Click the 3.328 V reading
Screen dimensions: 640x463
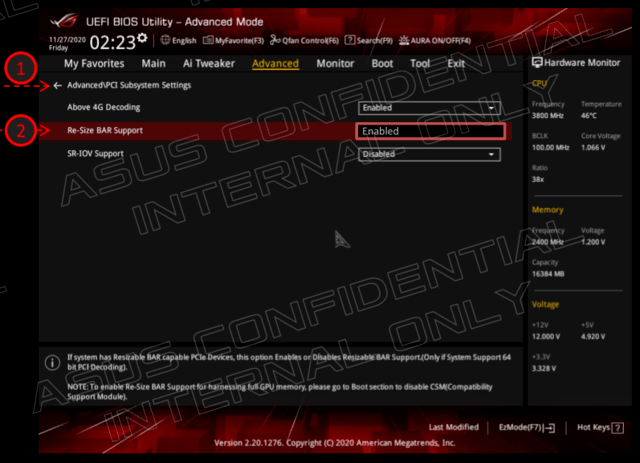(544, 369)
